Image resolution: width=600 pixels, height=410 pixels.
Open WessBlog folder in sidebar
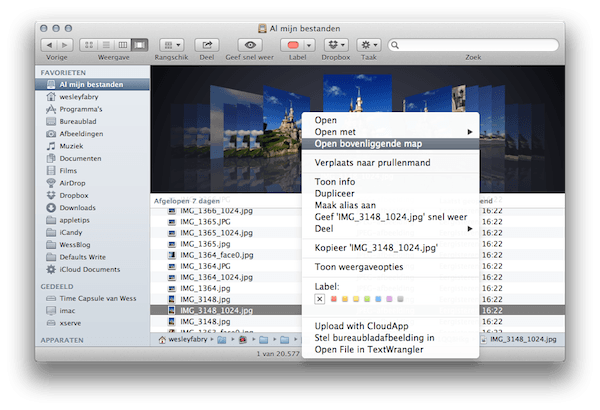[x=92, y=245]
